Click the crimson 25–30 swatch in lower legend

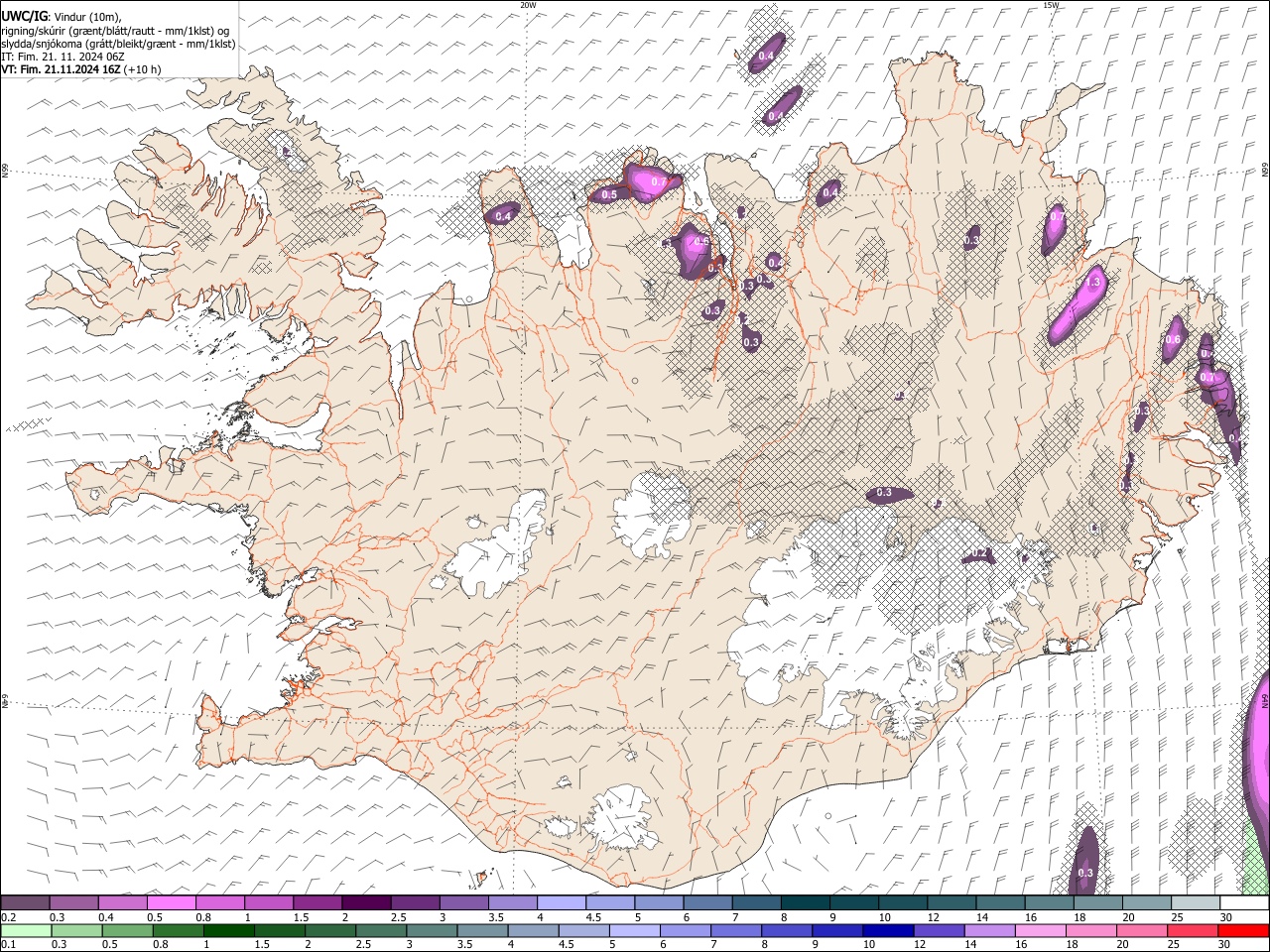1192,931
